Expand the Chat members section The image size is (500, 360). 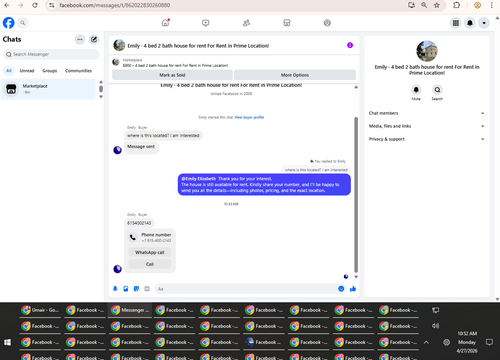click(x=427, y=113)
